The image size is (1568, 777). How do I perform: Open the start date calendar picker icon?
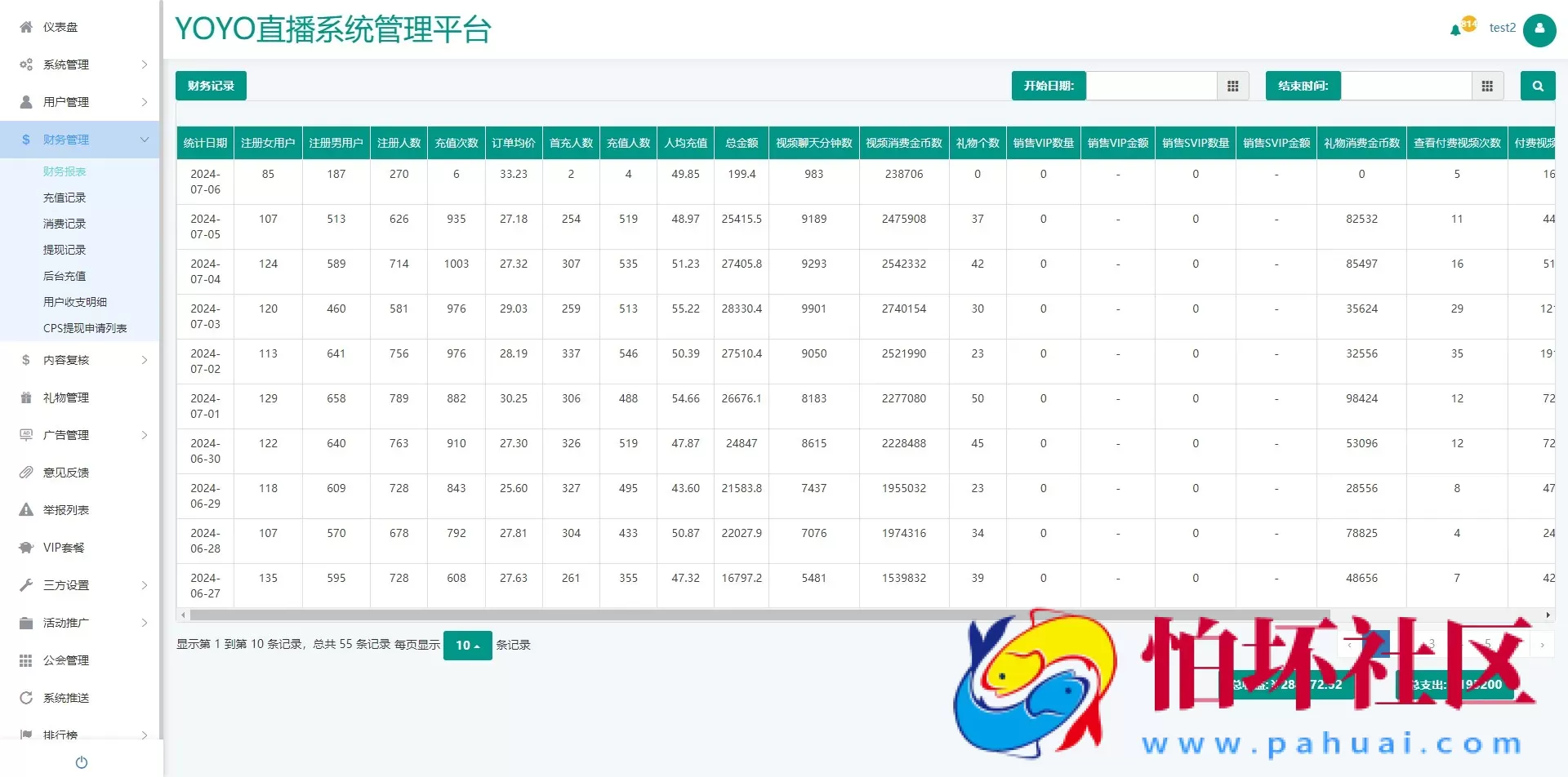(x=1232, y=86)
